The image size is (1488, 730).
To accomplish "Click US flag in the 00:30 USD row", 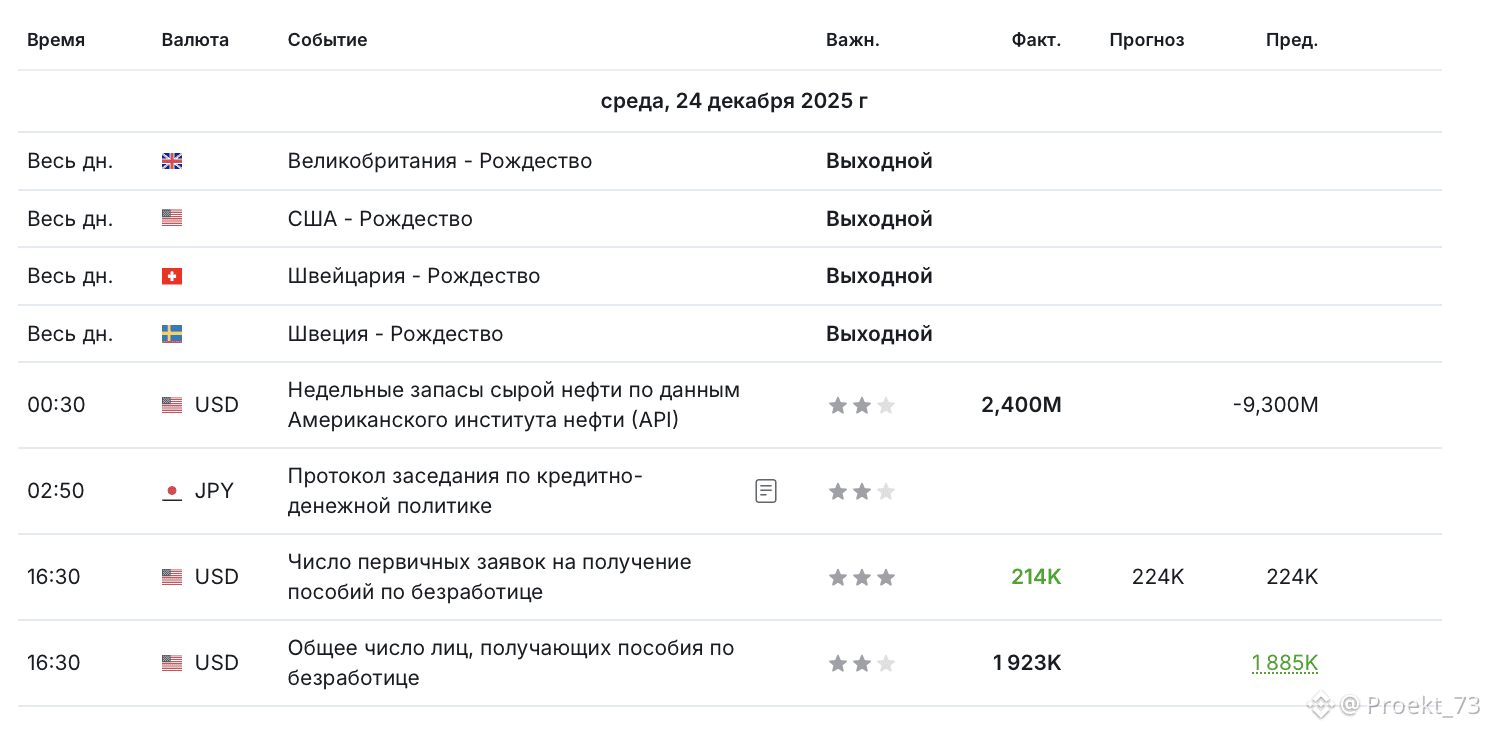I will [172, 405].
